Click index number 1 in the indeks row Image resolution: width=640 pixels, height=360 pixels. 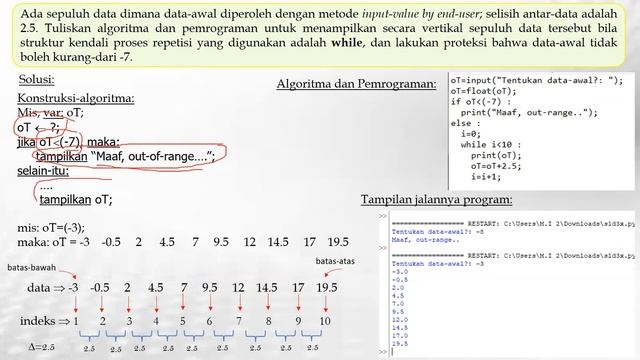click(x=76, y=321)
